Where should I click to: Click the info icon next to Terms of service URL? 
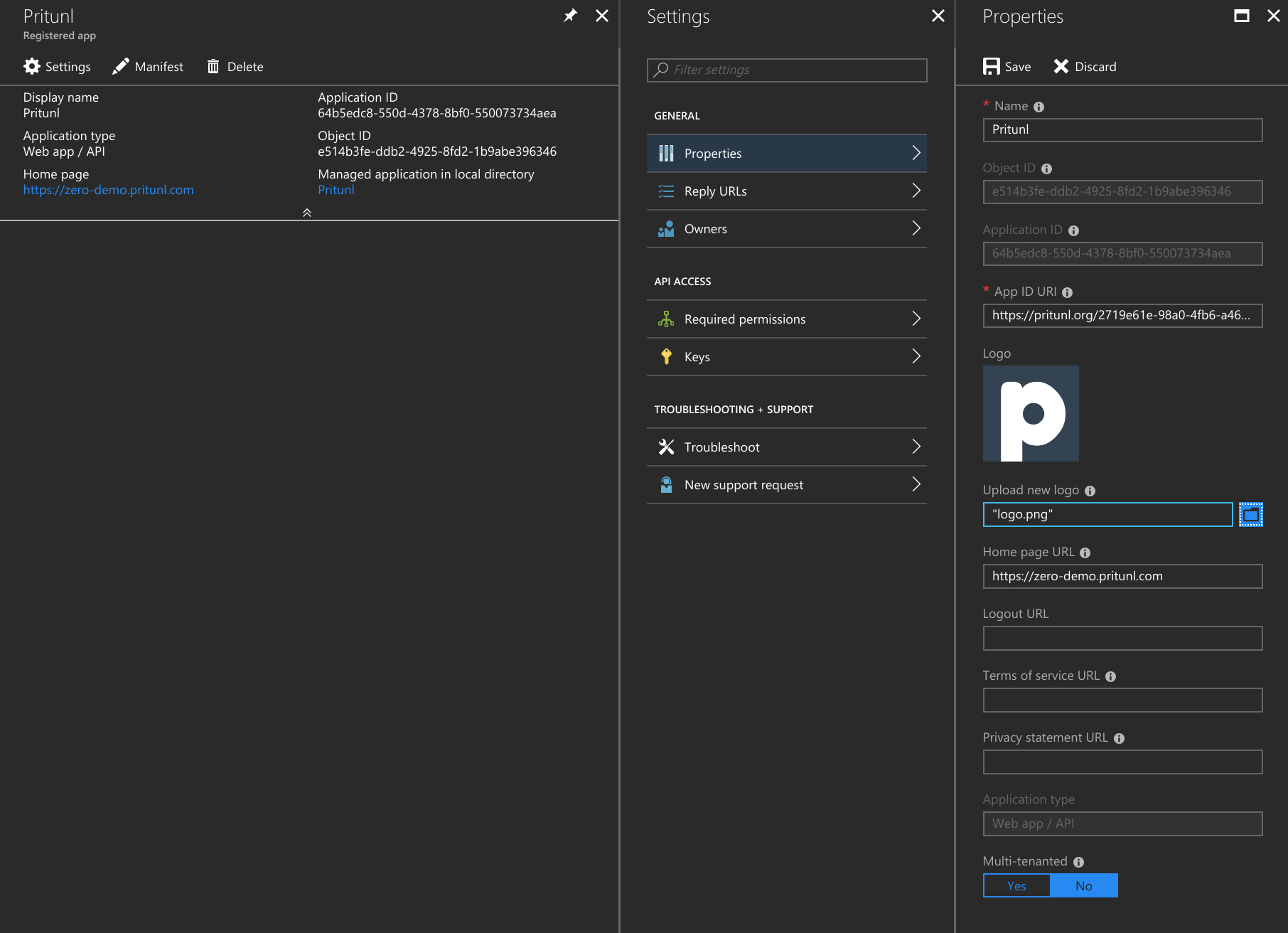(1110, 676)
